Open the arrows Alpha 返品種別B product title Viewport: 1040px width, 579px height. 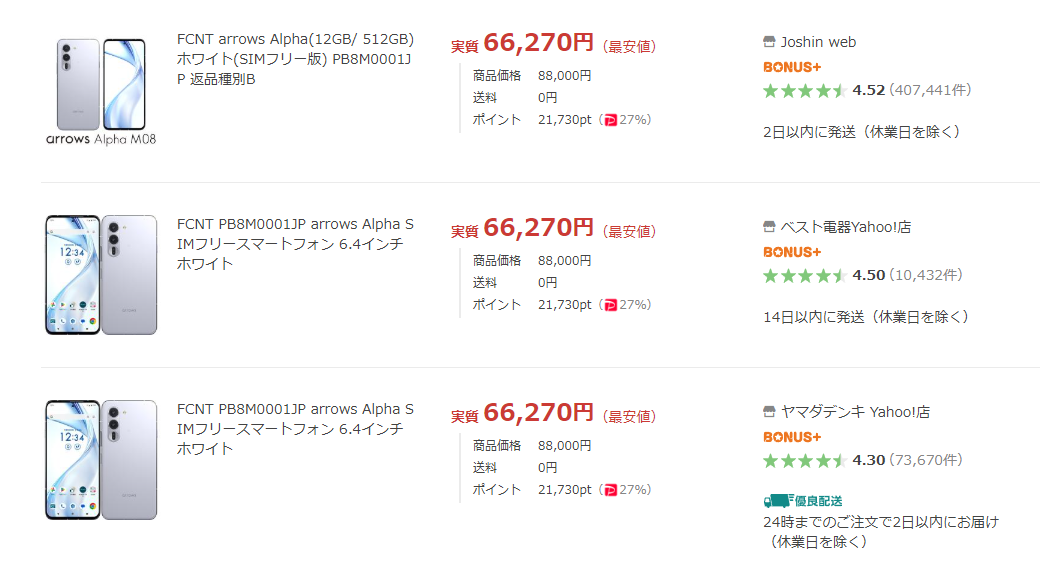[295, 59]
